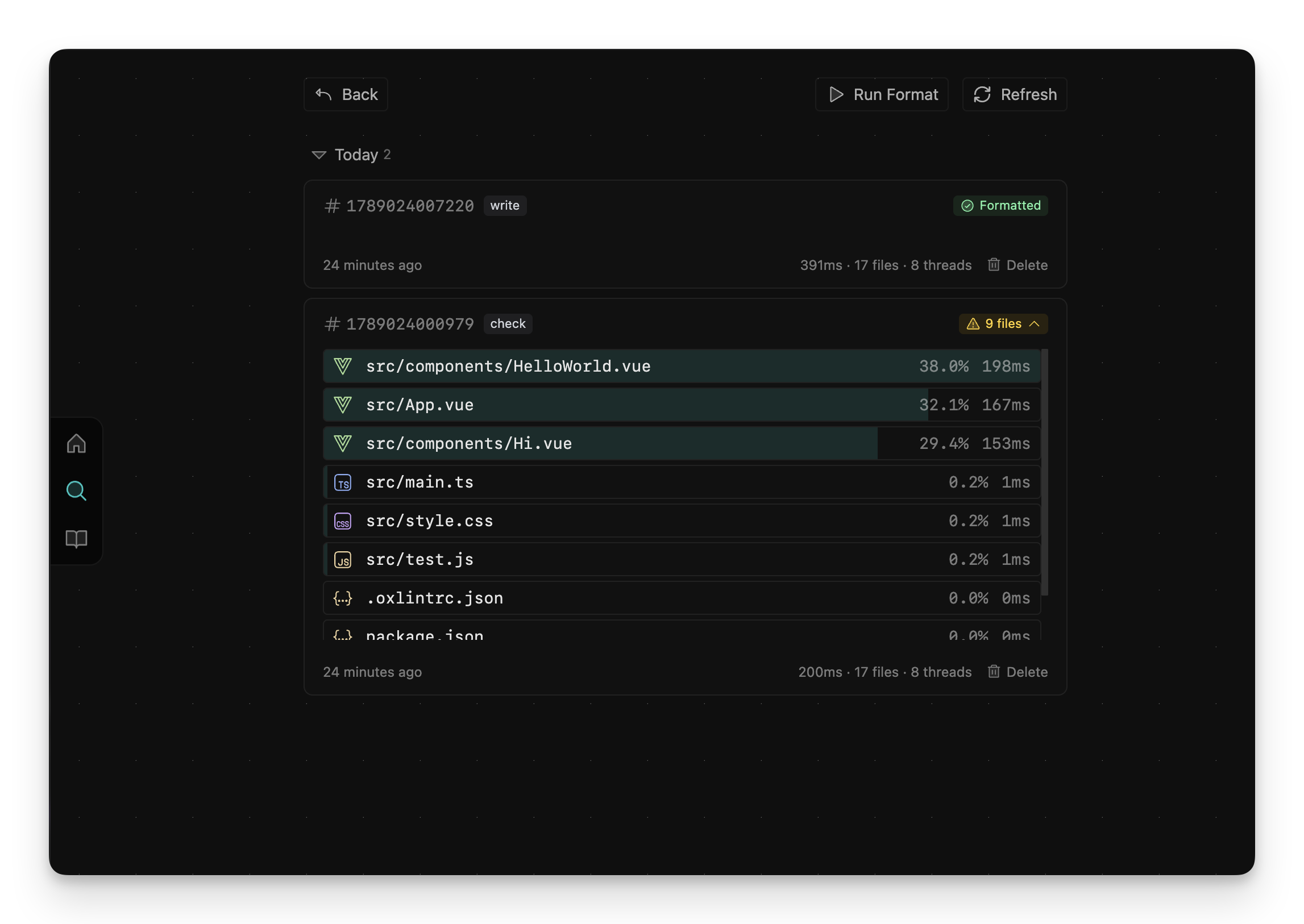Click the 167ms timing on App.vue

click(x=1006, y=405)
